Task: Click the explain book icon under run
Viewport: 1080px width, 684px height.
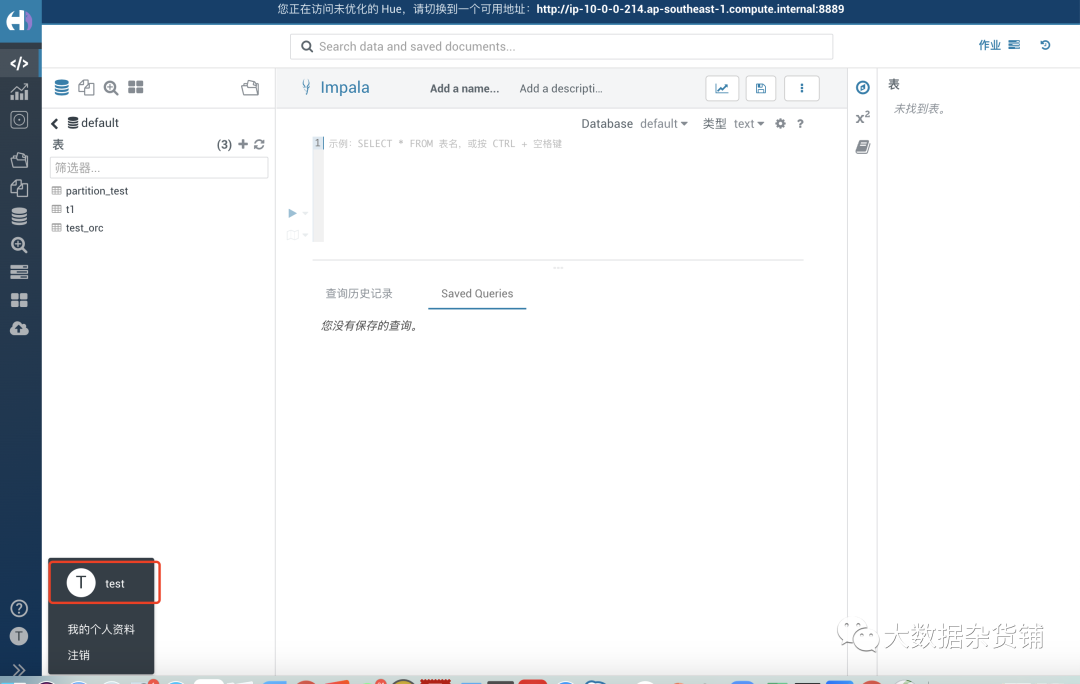Action: click(x=293, y=235)
